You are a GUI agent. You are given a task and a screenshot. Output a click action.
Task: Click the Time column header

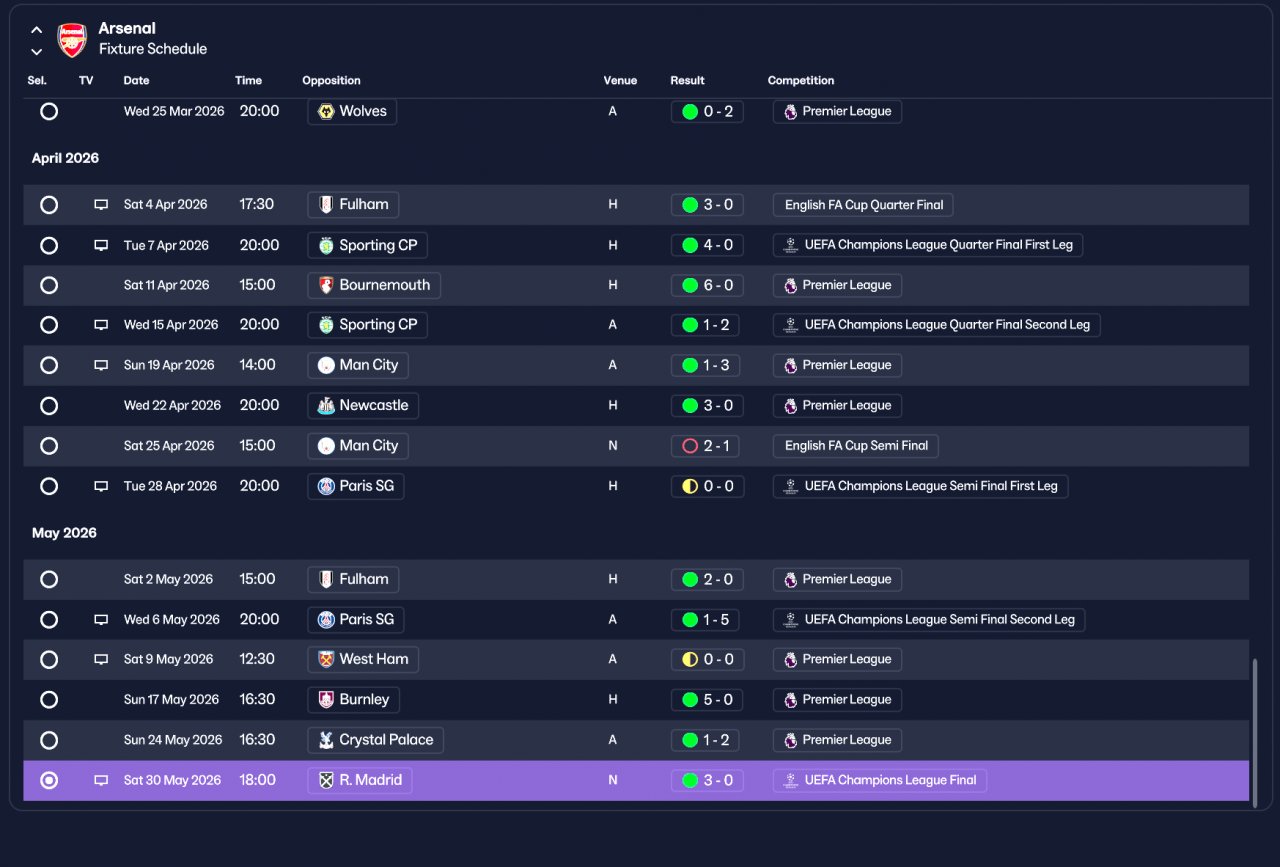click(x=248, y=81)
